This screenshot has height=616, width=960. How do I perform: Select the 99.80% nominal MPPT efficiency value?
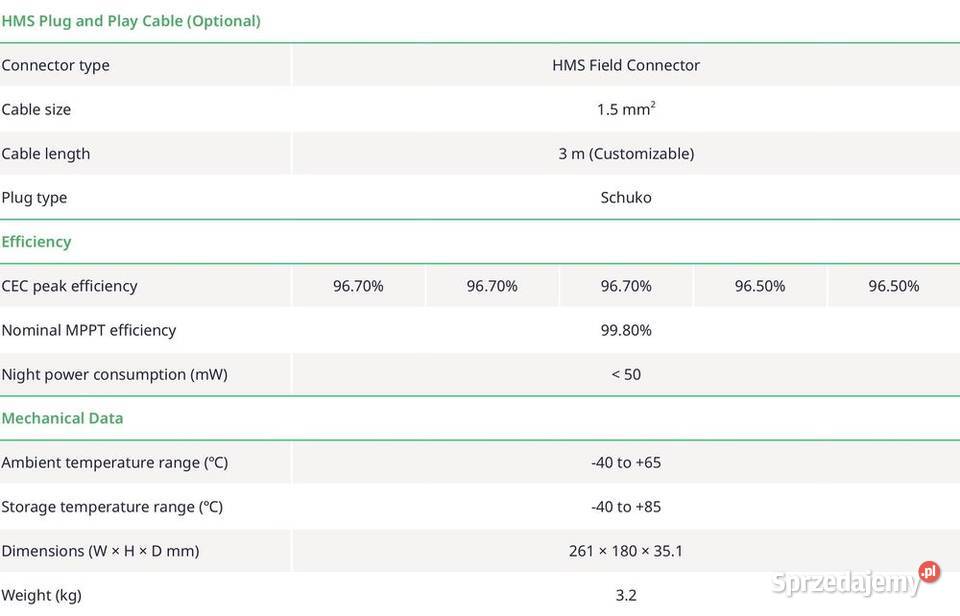[626, 330]
